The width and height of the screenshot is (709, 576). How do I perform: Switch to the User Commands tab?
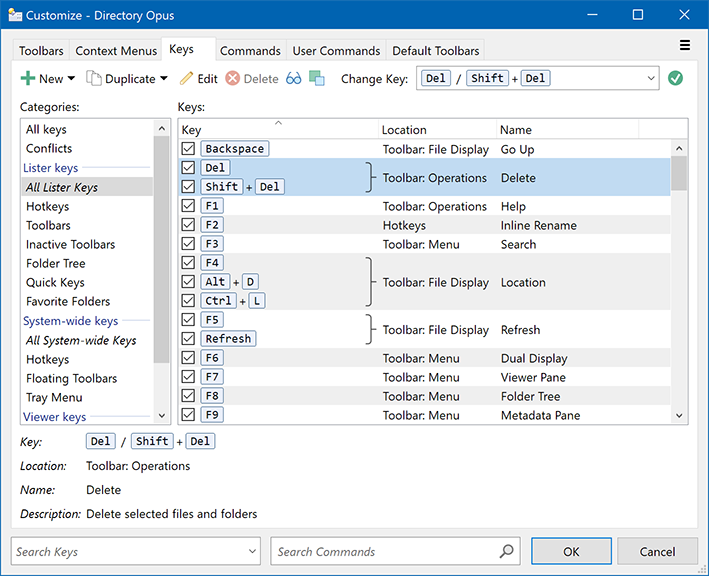pos(336,51)
